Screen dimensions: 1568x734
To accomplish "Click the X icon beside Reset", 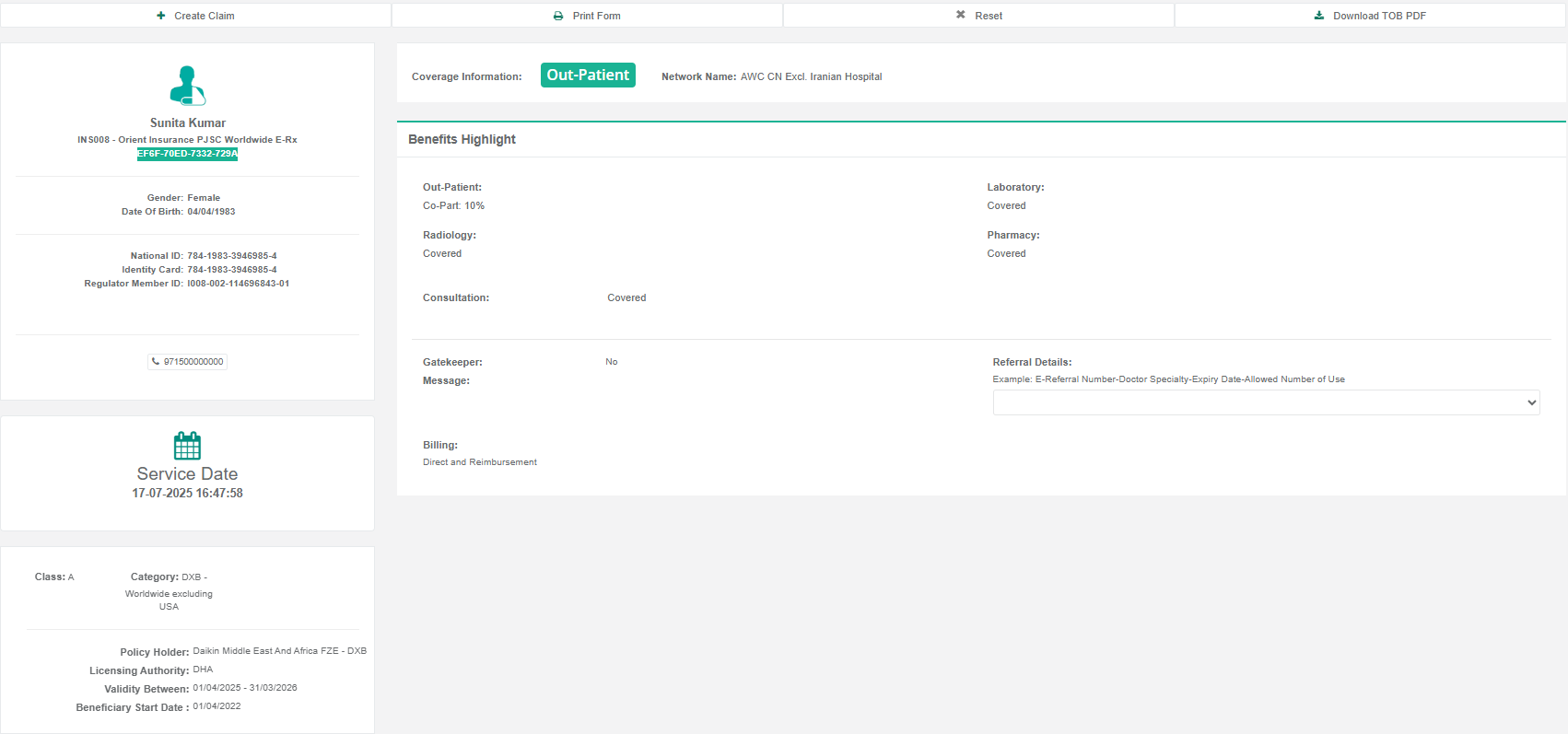I will pyautogui.click(x=961, y=16).
